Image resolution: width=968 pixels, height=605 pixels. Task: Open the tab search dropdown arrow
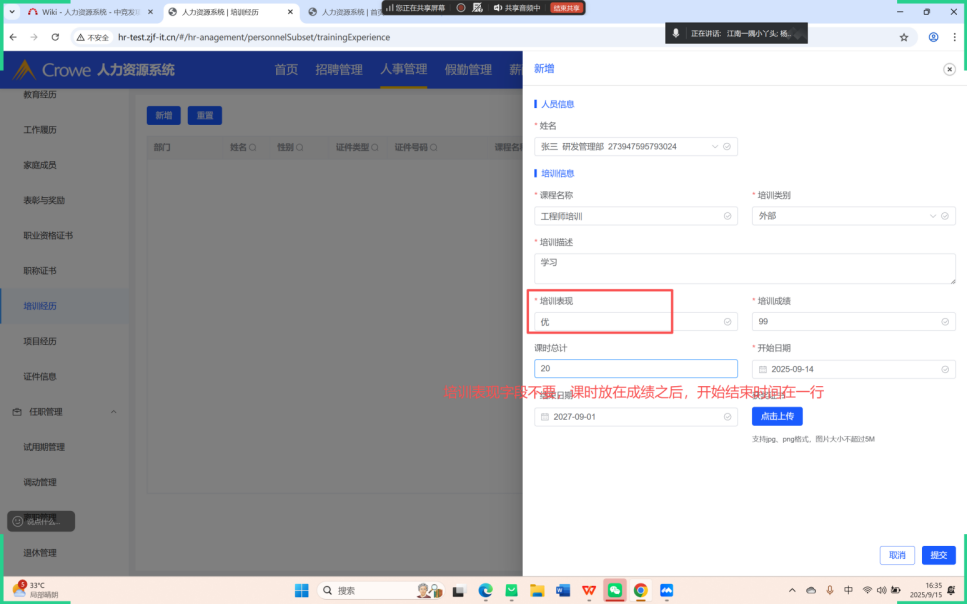click(x=12, y=12)
